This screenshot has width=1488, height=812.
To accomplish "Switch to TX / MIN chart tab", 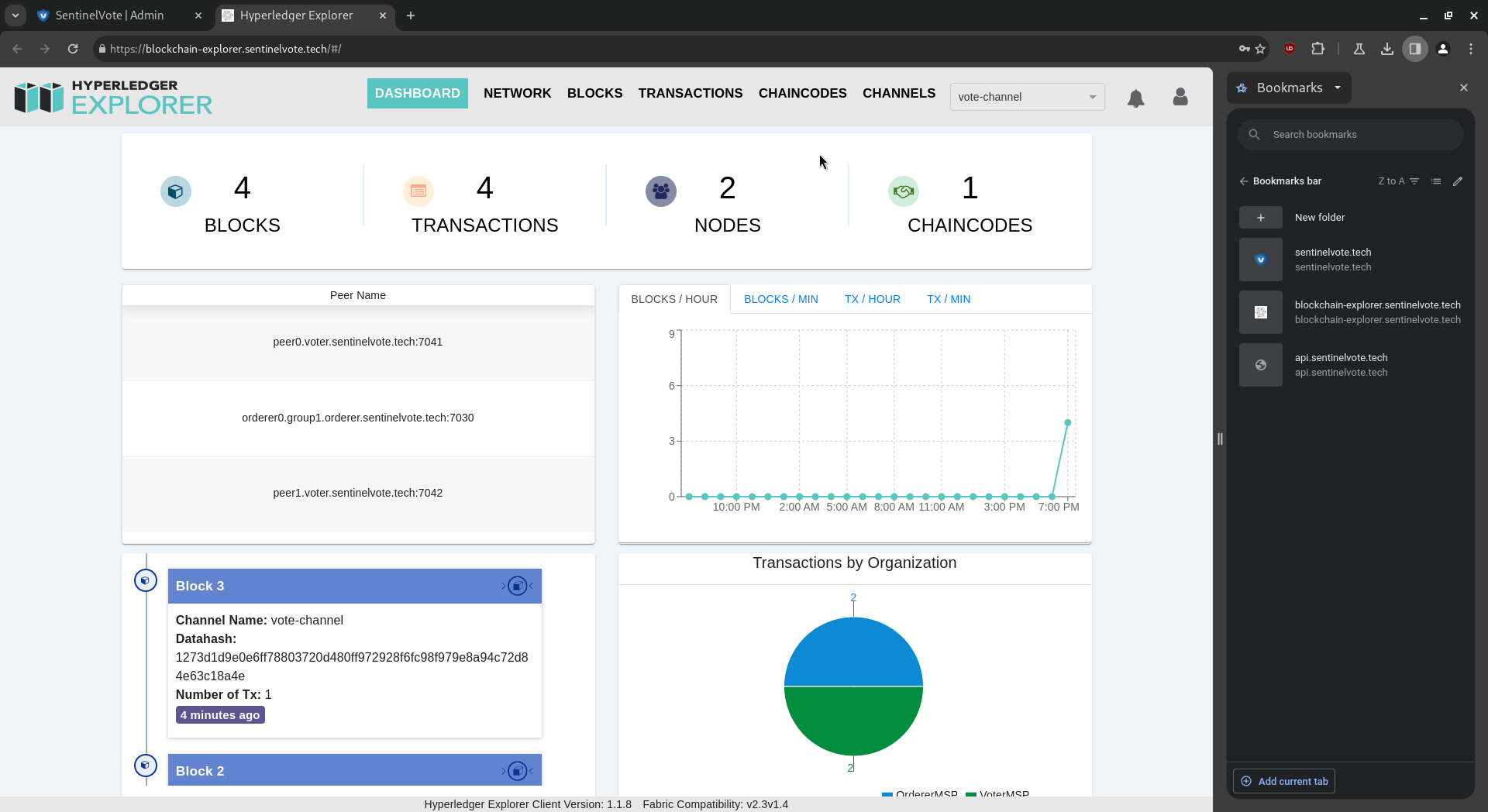I will pyautogui.click(x=949, y=299).
